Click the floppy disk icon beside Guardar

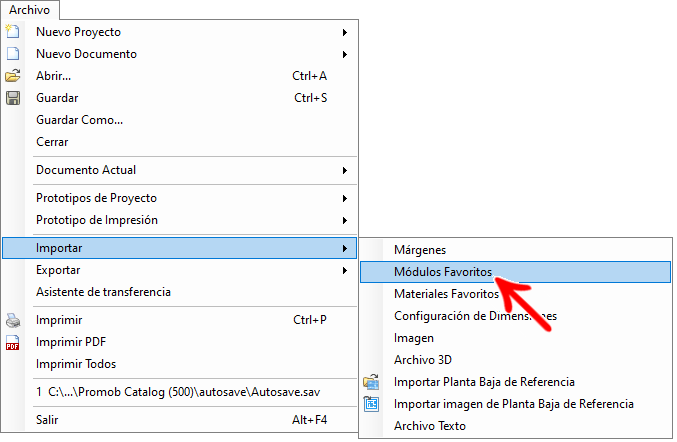click(13, 98)
